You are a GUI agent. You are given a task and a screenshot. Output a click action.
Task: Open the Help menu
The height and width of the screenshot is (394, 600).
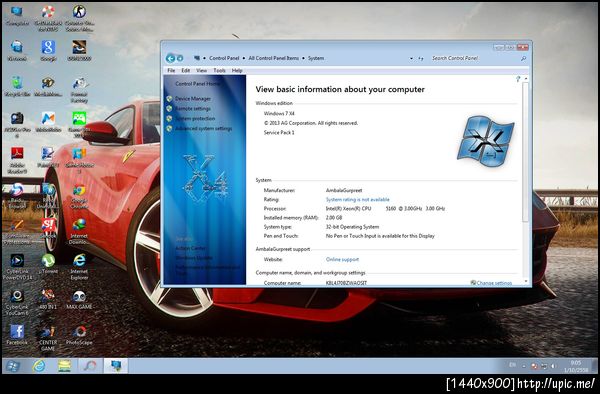[x=237, y=70]
